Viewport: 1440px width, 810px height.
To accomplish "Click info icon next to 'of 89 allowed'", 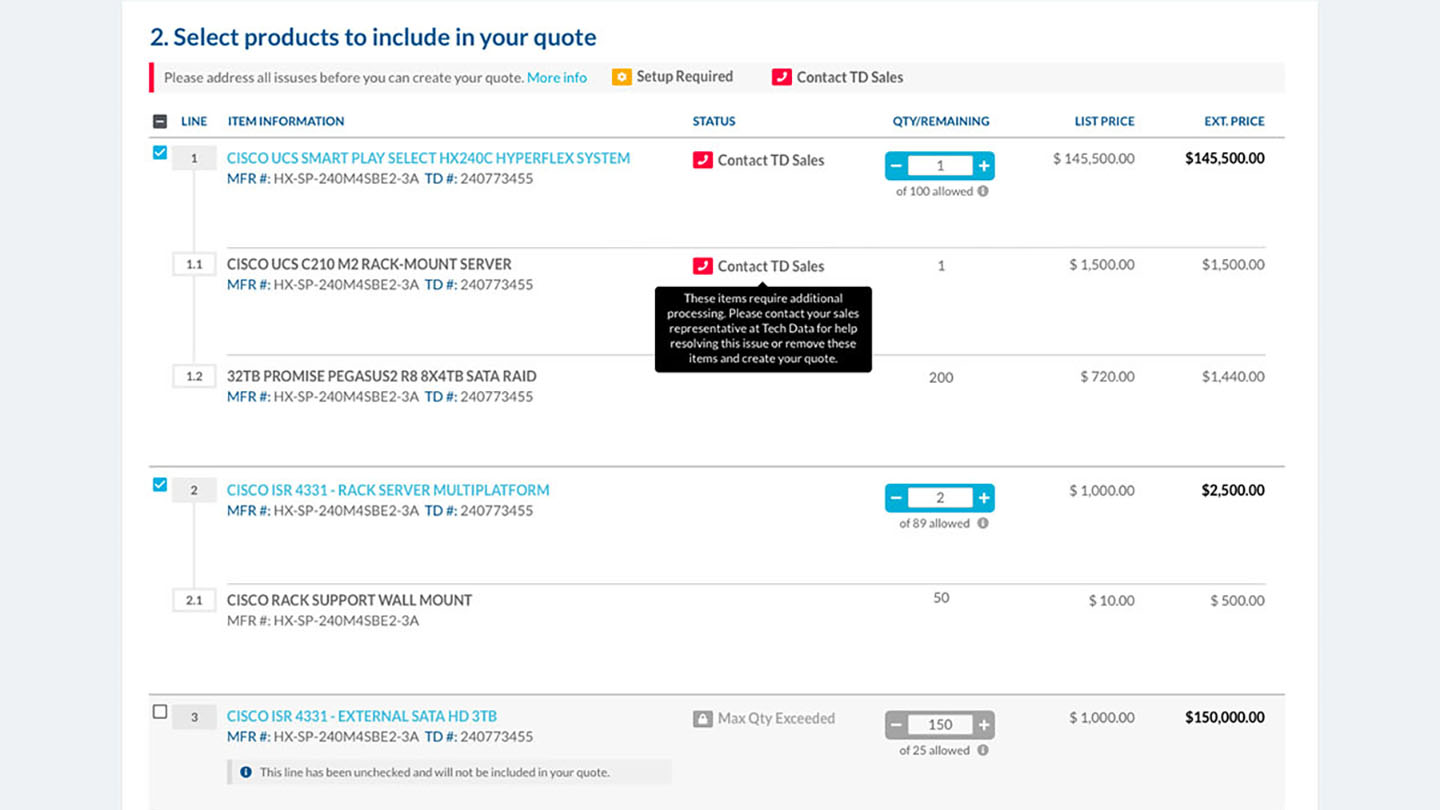I will point(983,523).
